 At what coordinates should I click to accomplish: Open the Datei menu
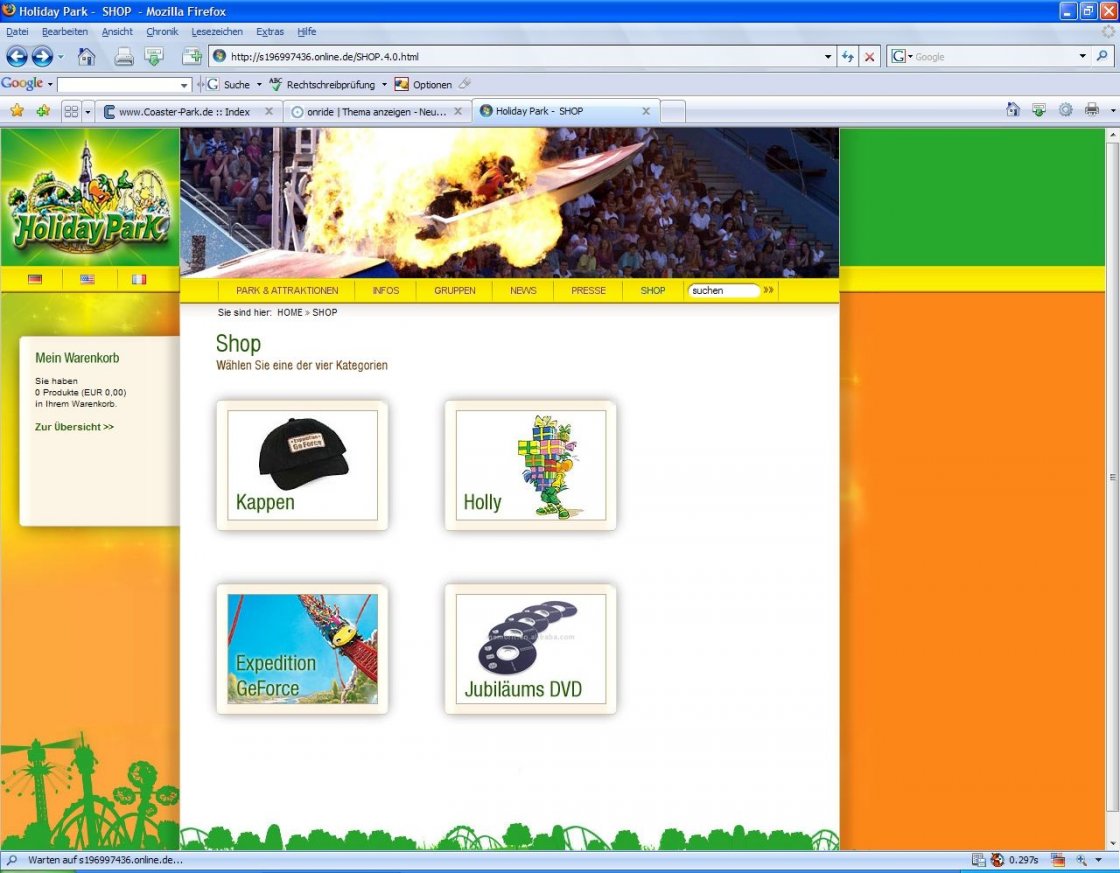(17, 31)
